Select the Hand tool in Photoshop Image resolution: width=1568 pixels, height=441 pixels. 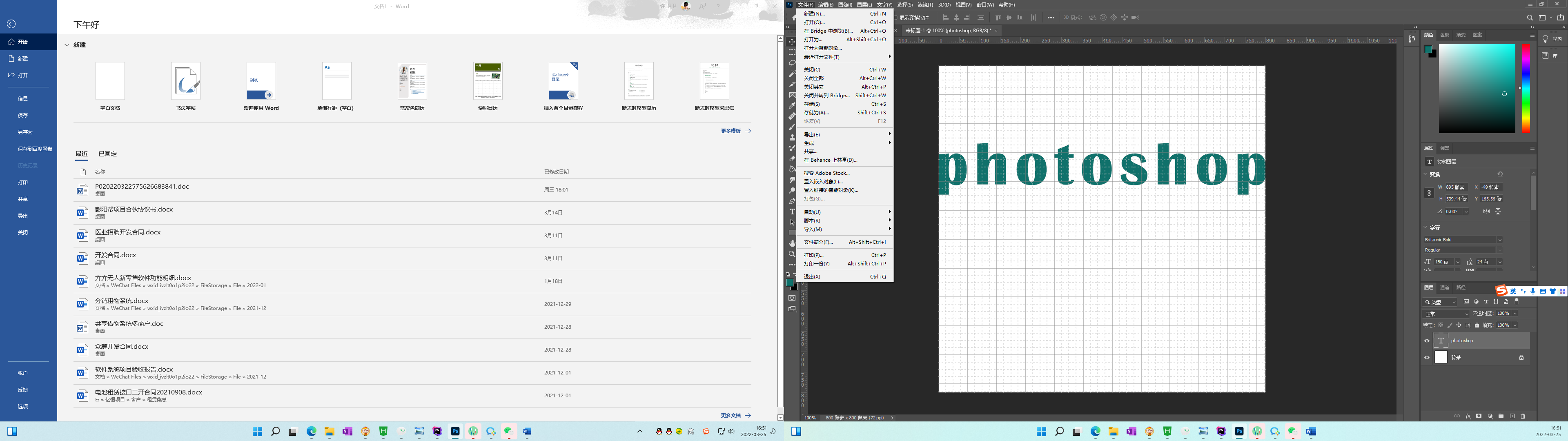tap(792, 244)
